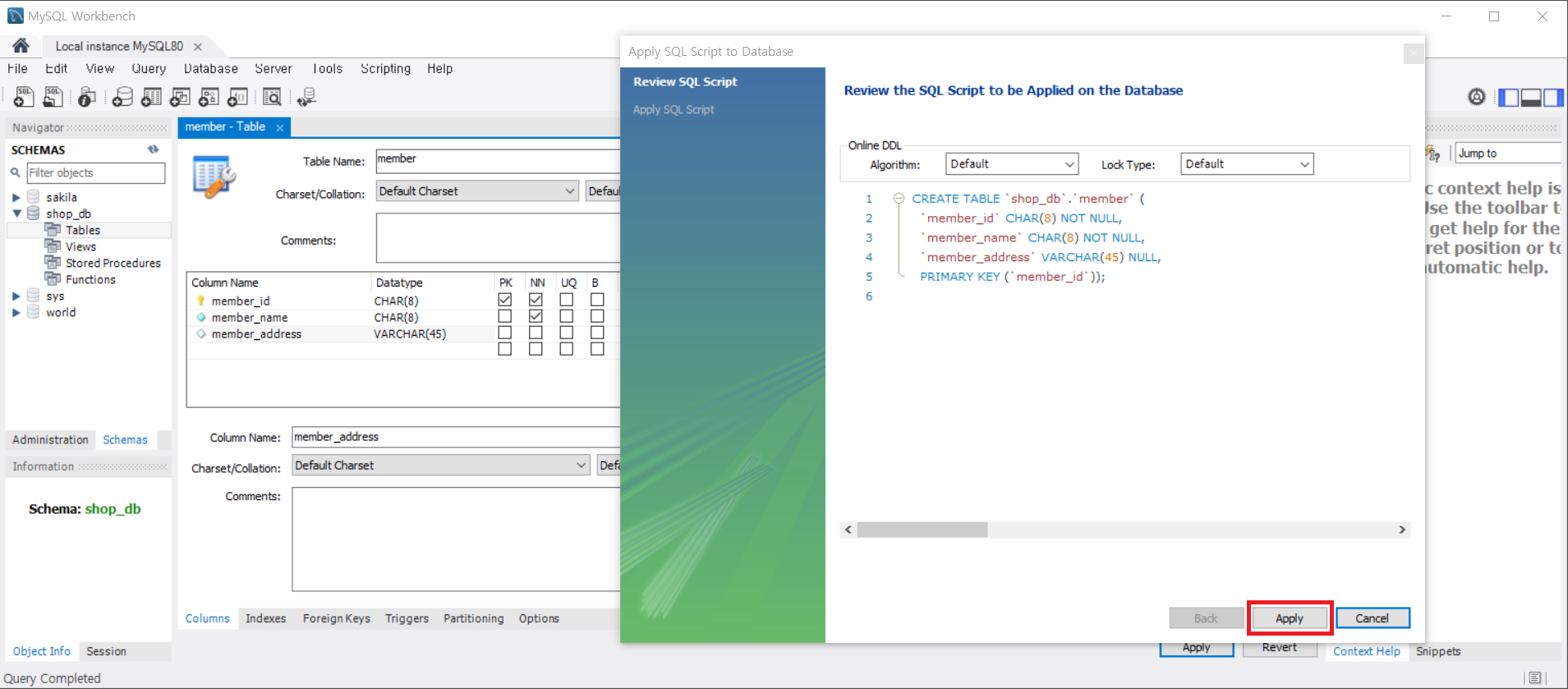The image size is (1568, 689).
Task: Click the scrollbar left arrow in dialog
Action: [848, 530]
